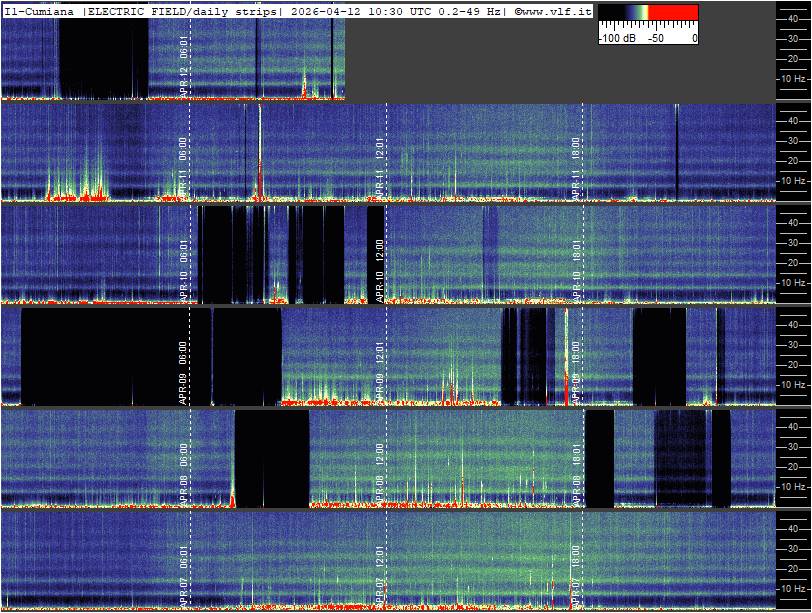This screenshot has height=613, width=812.
Task: Click the APR 09 06:00 time marker
Action: point(184,372)
